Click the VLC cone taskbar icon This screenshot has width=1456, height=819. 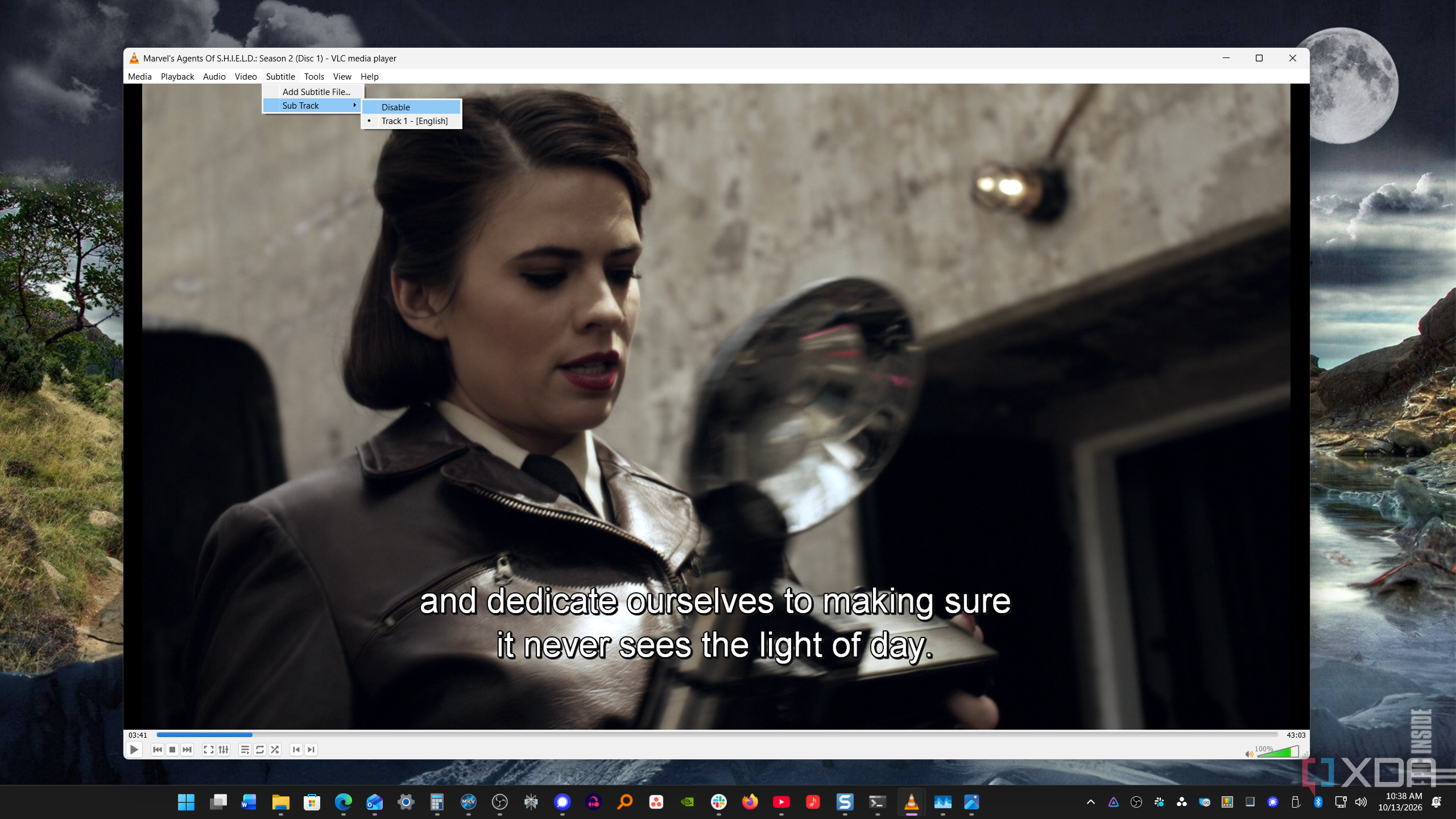click(911, 802)
